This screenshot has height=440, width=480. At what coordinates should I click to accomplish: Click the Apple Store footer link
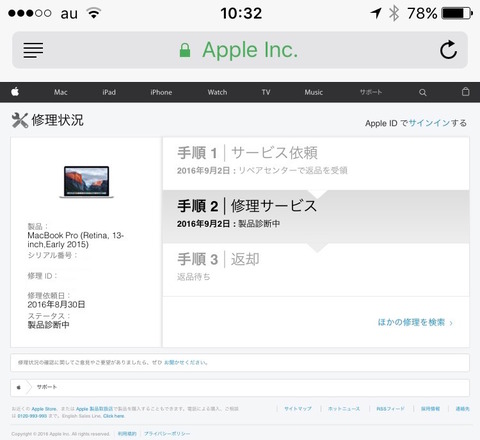click(x=44, y=409)
